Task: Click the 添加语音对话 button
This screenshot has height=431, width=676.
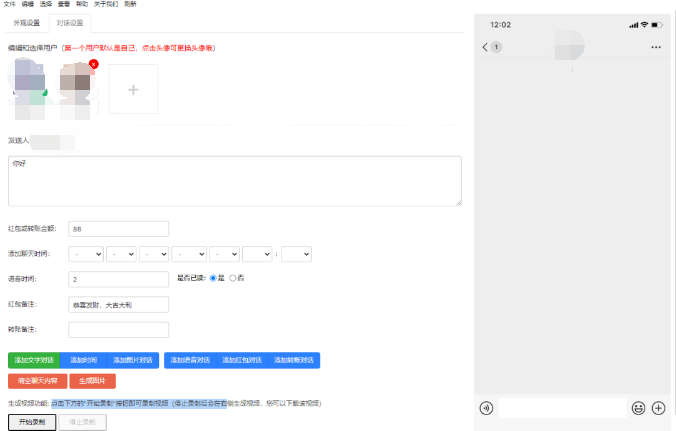Action: coord(190,360)
